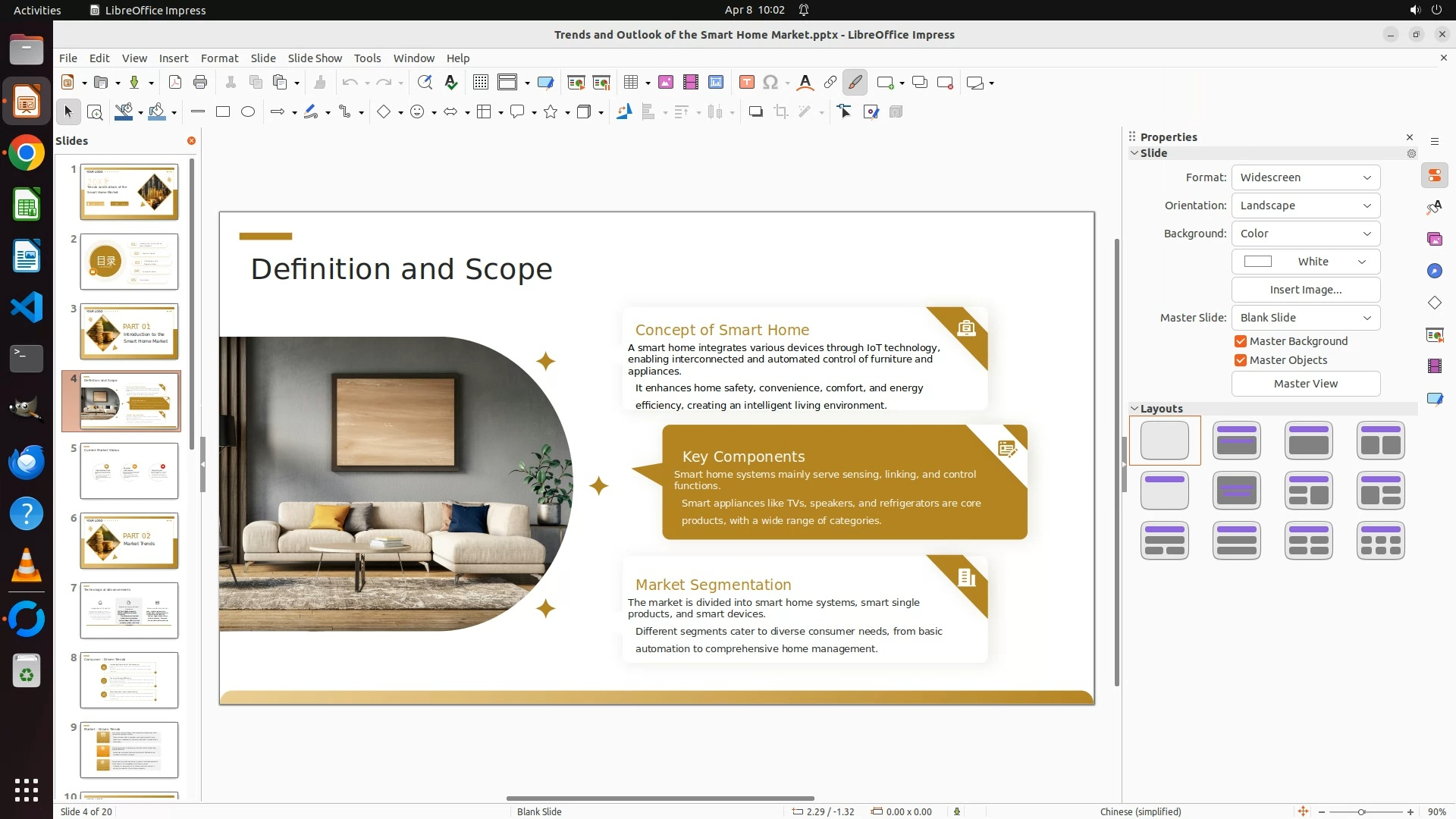The image size is (1456, 819).
Task: Select the Rectangle drawing tool
Action: pos(223,112)
